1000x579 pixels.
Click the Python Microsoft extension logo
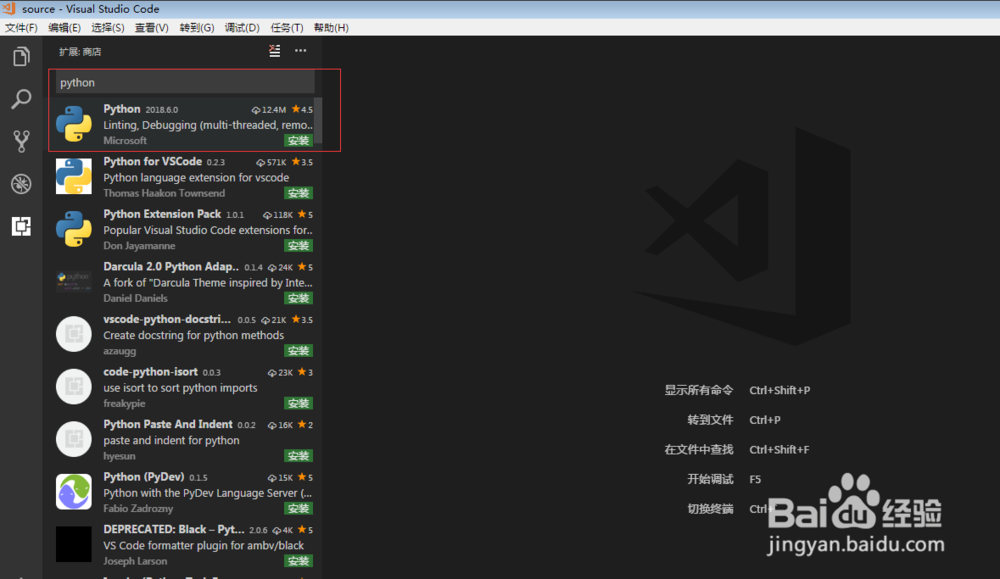[x=73, y=124]
